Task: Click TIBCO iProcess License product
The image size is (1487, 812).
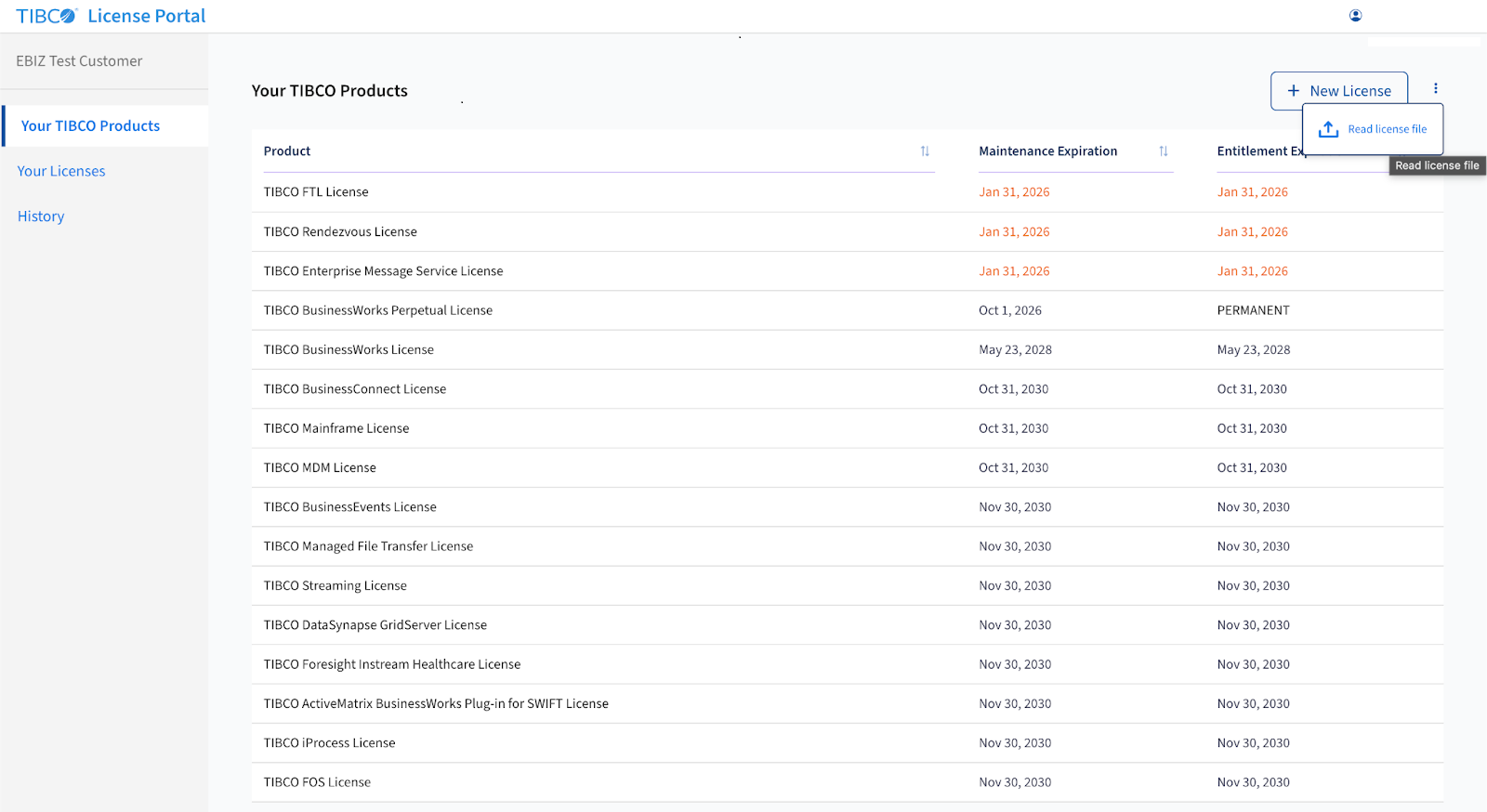Action: pos(329,743)
